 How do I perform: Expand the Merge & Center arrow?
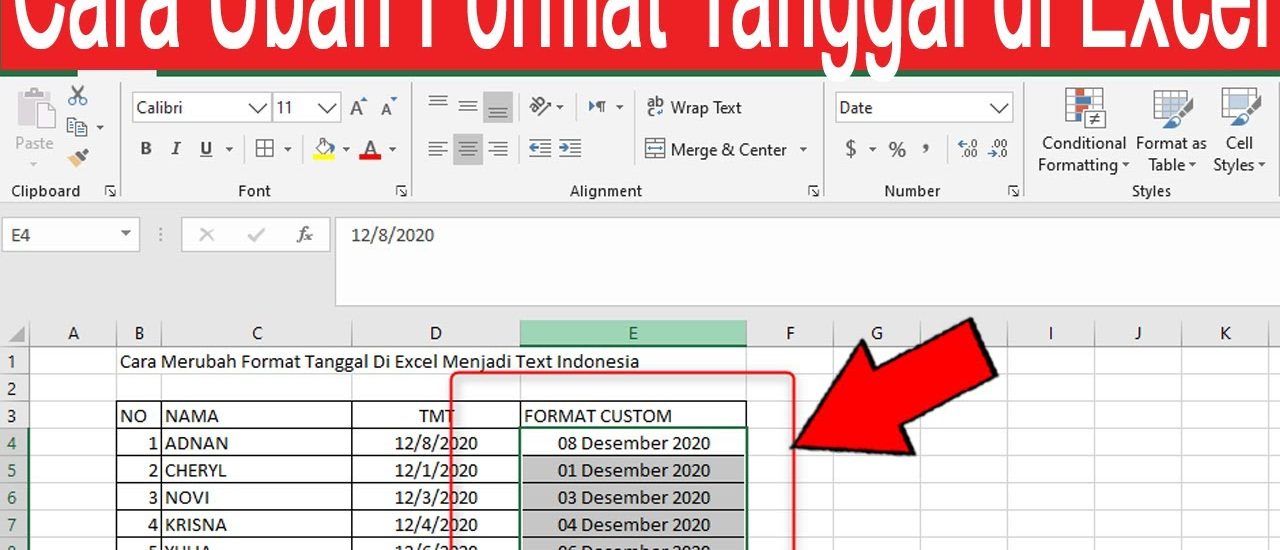point(802,149)
